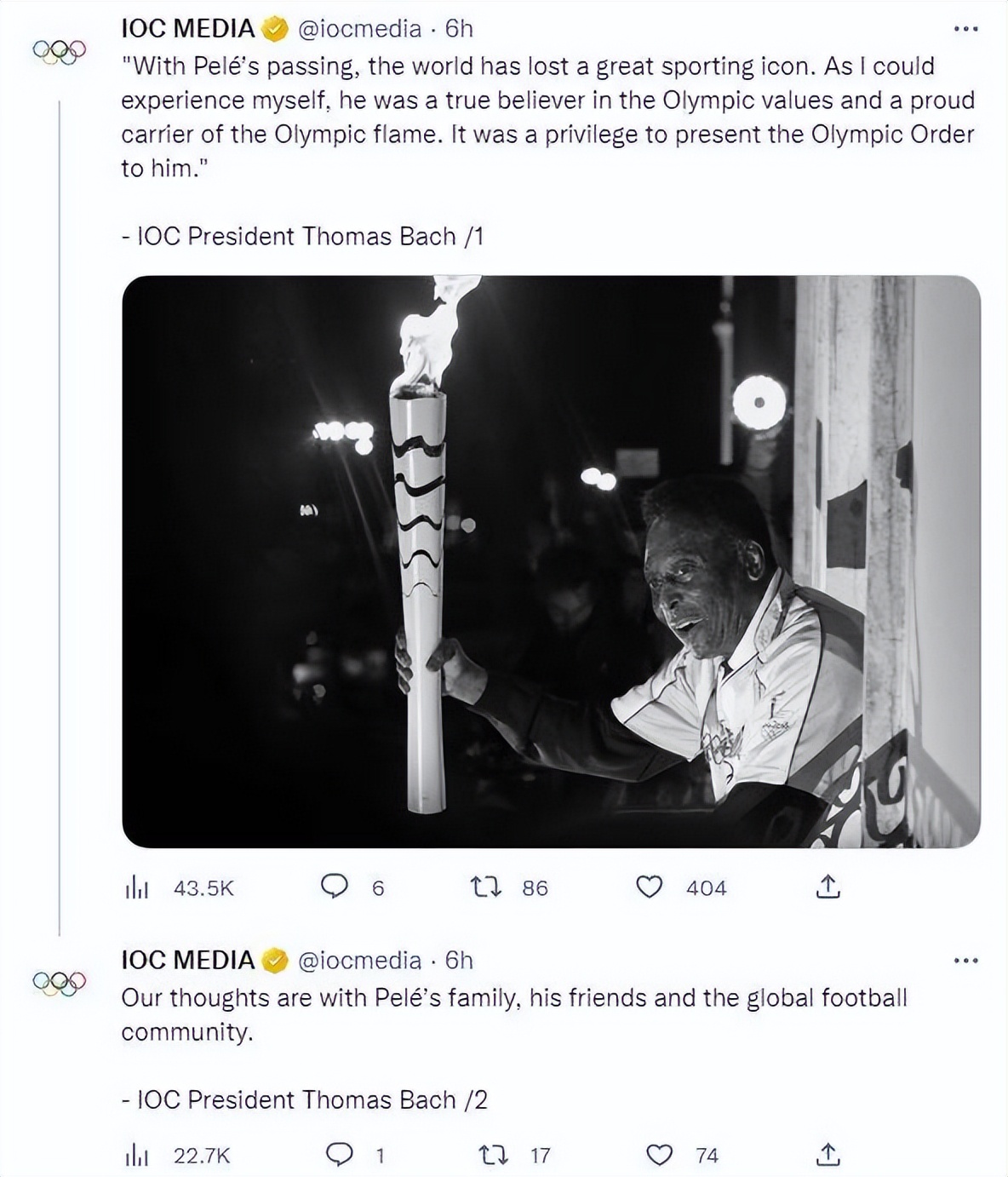
Task: Click the 6h timestamp on first tweet
Action: click(x=459, y=29)
